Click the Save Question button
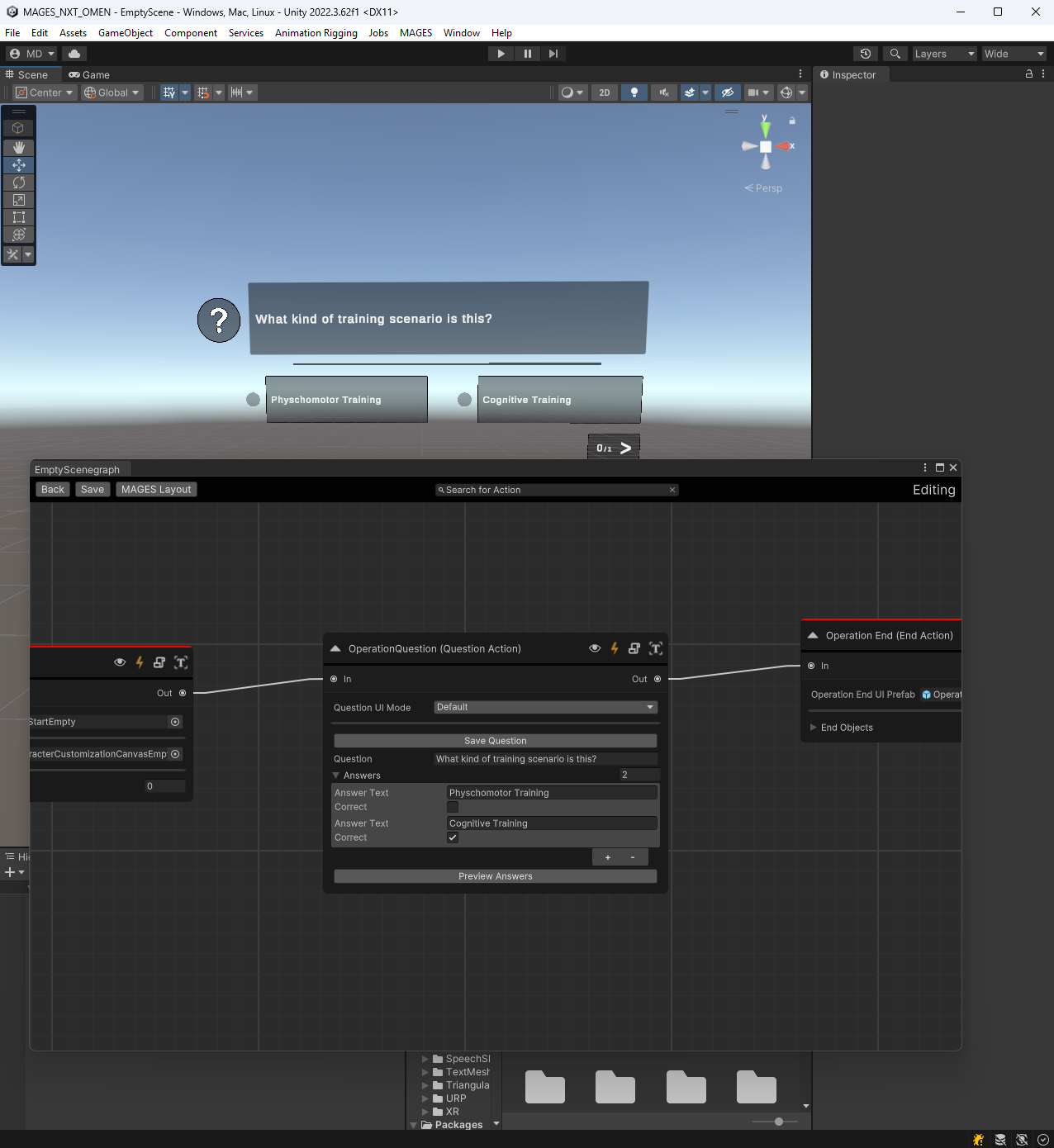Image resolution: width=1054 pixels, height=1148 pixels. (x=495, y=740)
